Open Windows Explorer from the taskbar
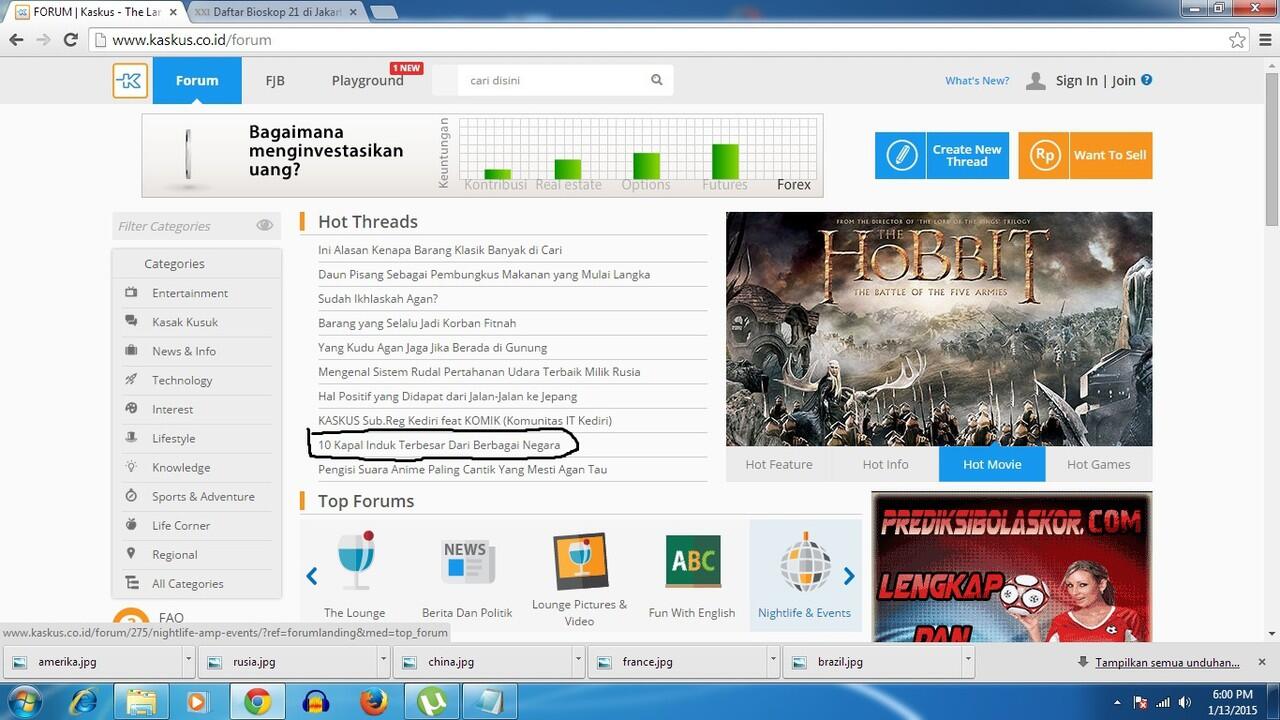 141,702
